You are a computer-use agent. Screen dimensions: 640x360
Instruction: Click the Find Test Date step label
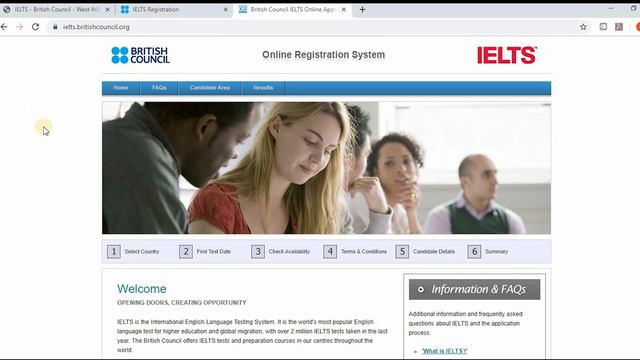(214, 252)
